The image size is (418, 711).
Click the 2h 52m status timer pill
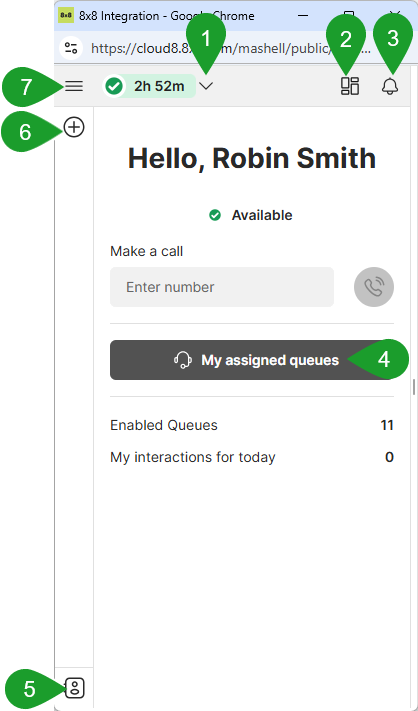(x=150, y=86)
